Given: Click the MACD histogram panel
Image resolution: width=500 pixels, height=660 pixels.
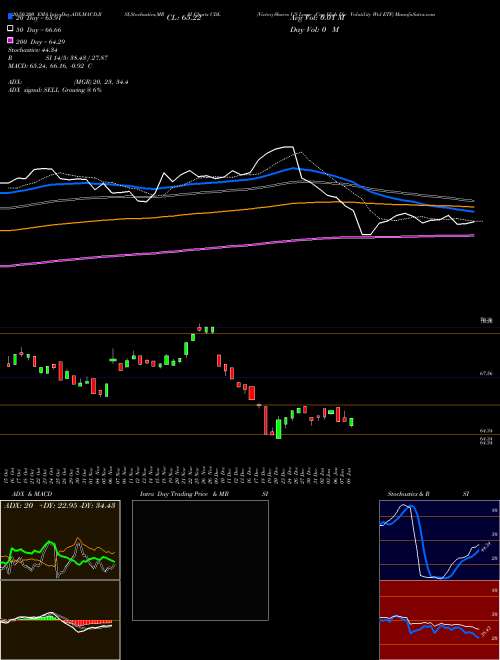Looking at the screenshot, I should (60, 620).
